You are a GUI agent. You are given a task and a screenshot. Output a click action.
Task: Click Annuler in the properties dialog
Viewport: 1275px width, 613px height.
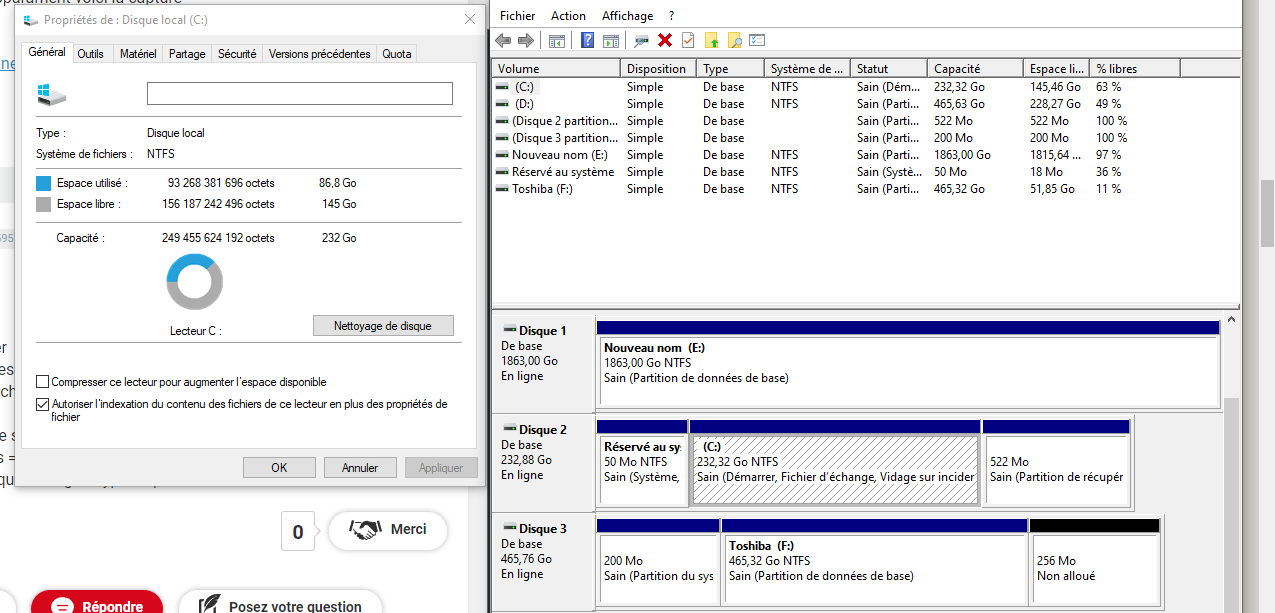pos(360,467)
